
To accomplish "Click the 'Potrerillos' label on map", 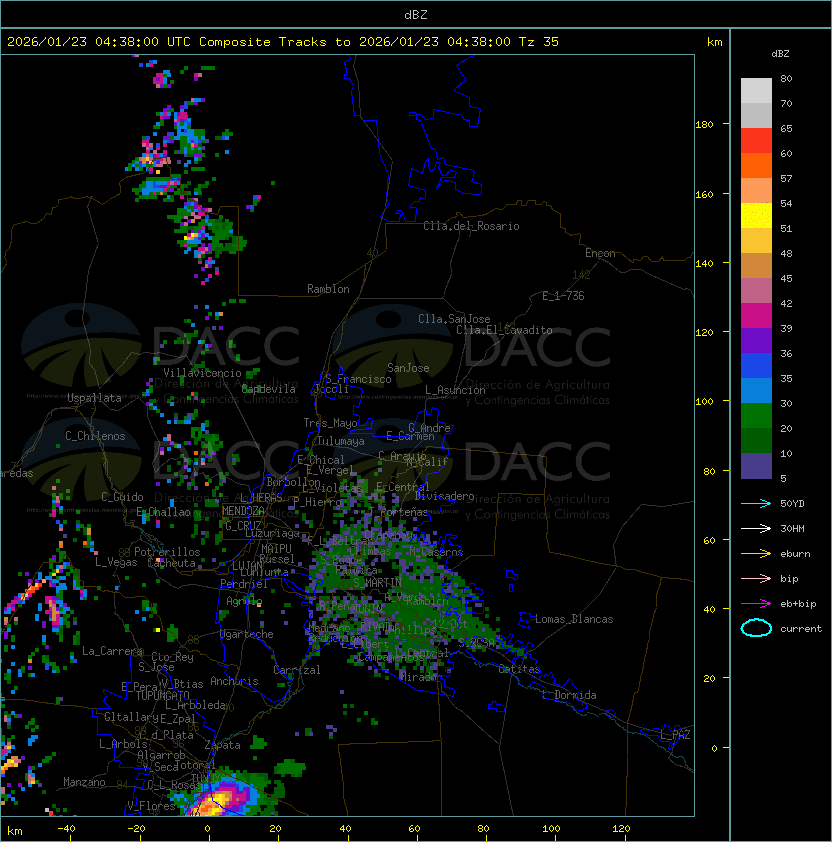I will [x=167, y=552].
